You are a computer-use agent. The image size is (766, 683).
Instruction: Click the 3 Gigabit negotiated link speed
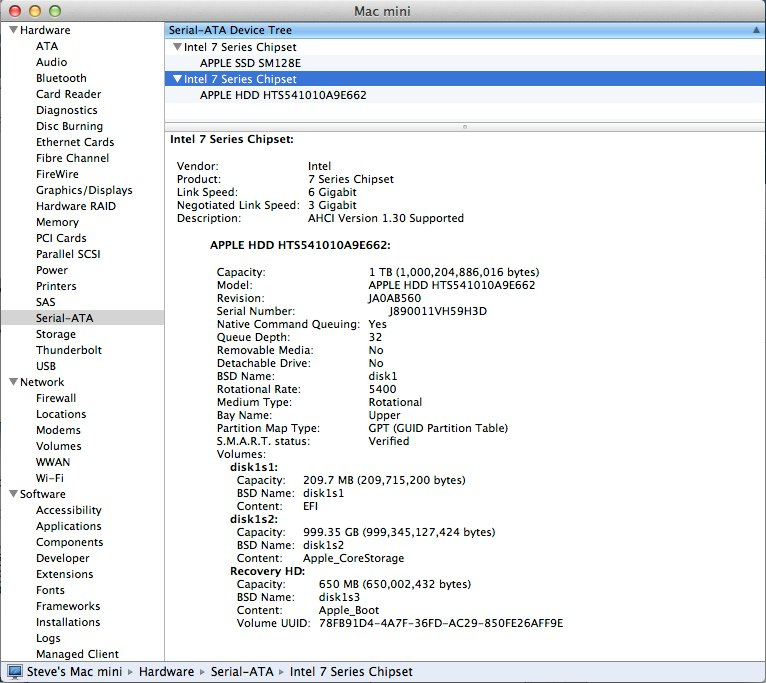(332, 205)
